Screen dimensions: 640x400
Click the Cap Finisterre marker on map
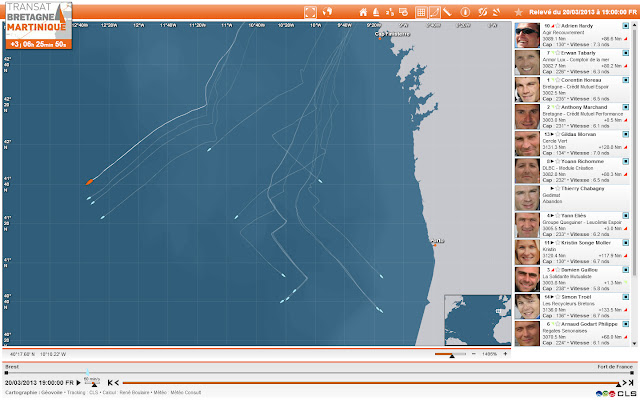click(x=380, y=38)
